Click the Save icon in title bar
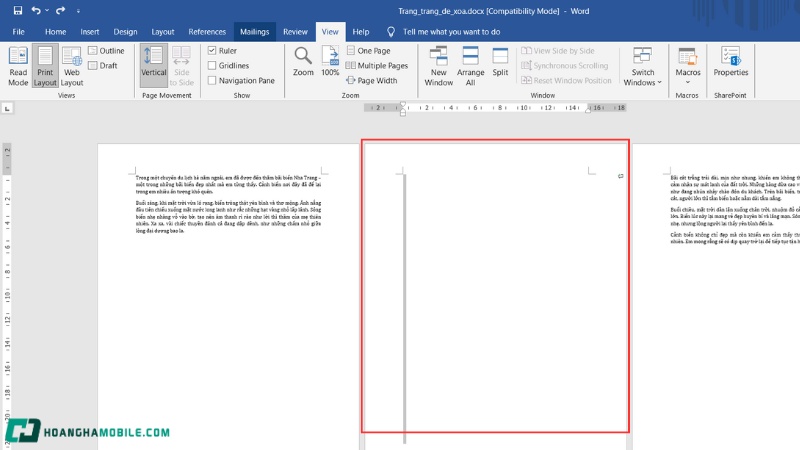The height and width of the screenshot is (450, 800). pos(18,10)
